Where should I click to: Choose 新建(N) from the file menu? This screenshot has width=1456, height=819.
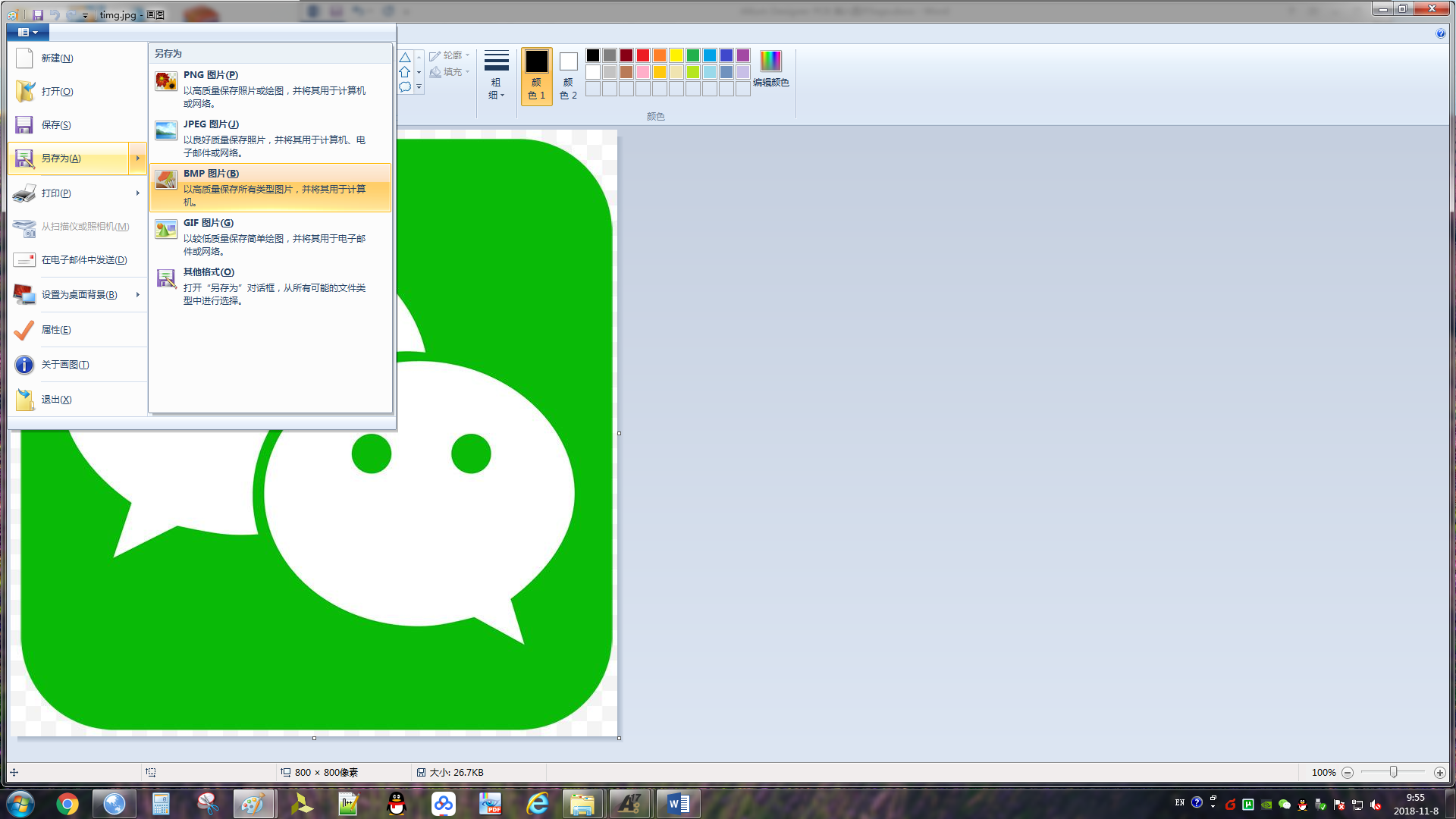(77, 58)
